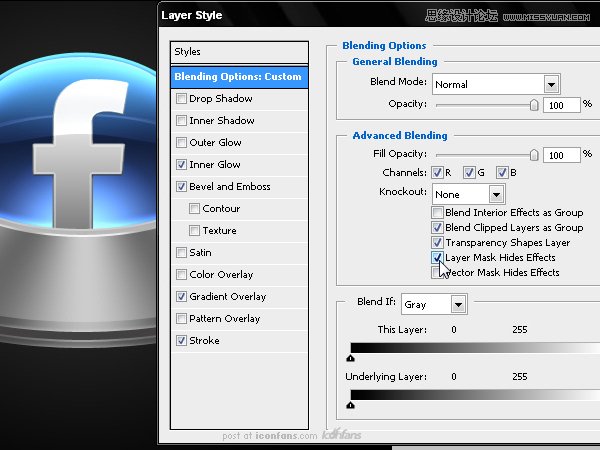Uncheck Blend Clipped Layers as Group

[437, 228]
